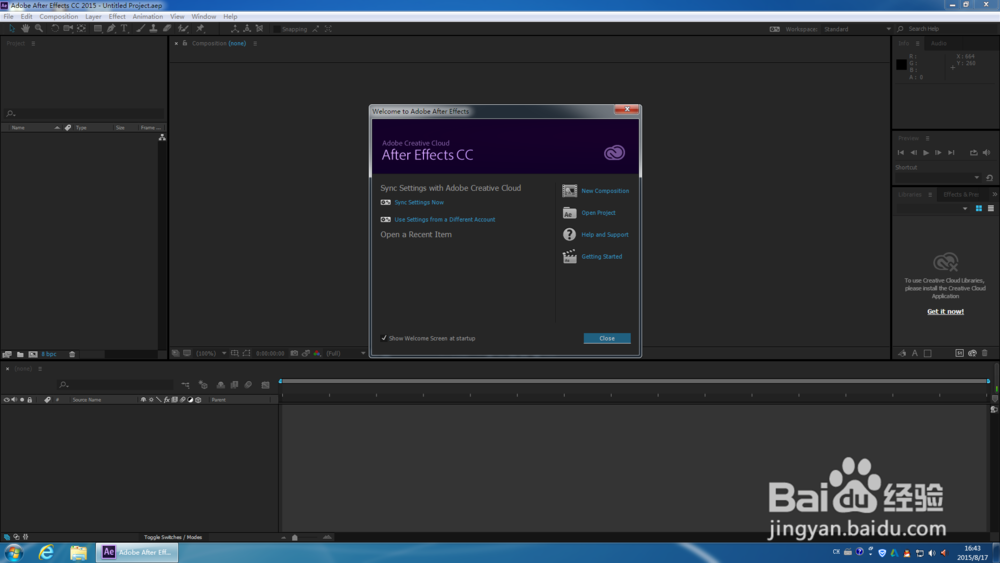Expand hidden panel tabs with double-chevron
The image size is (1000, 563).
pos(994,194)
